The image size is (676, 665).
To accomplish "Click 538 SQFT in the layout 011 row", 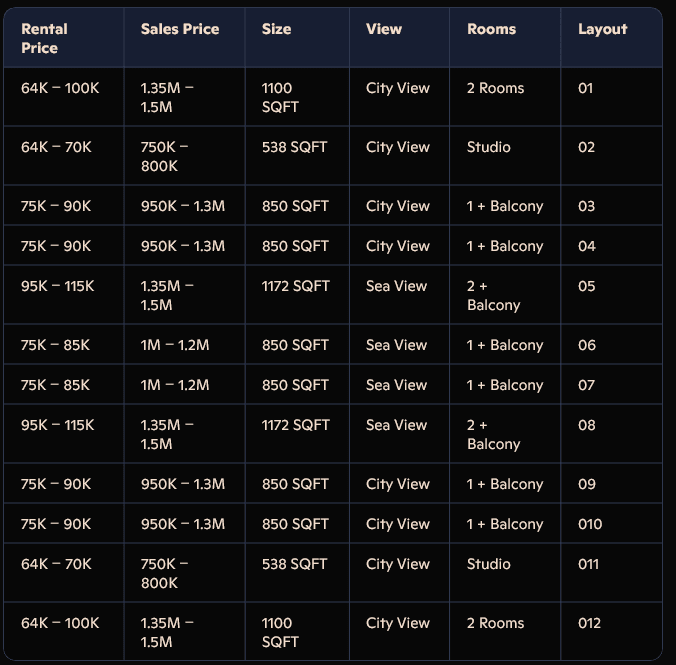I will click(294, 564).
